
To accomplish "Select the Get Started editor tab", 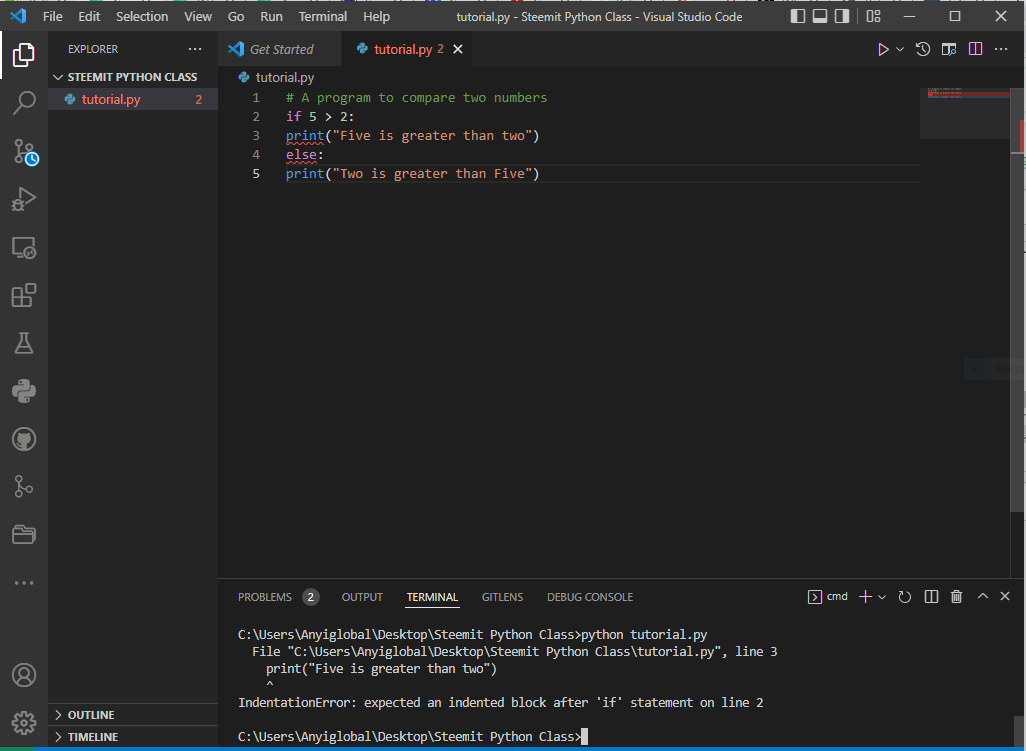I will pos(281,49).
